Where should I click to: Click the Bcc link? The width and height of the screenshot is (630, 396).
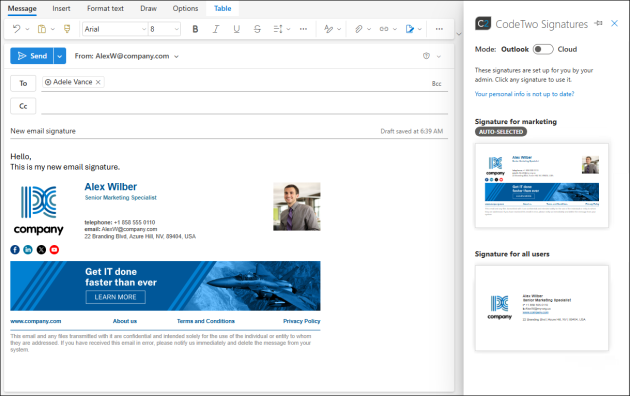tap(436, 84)
